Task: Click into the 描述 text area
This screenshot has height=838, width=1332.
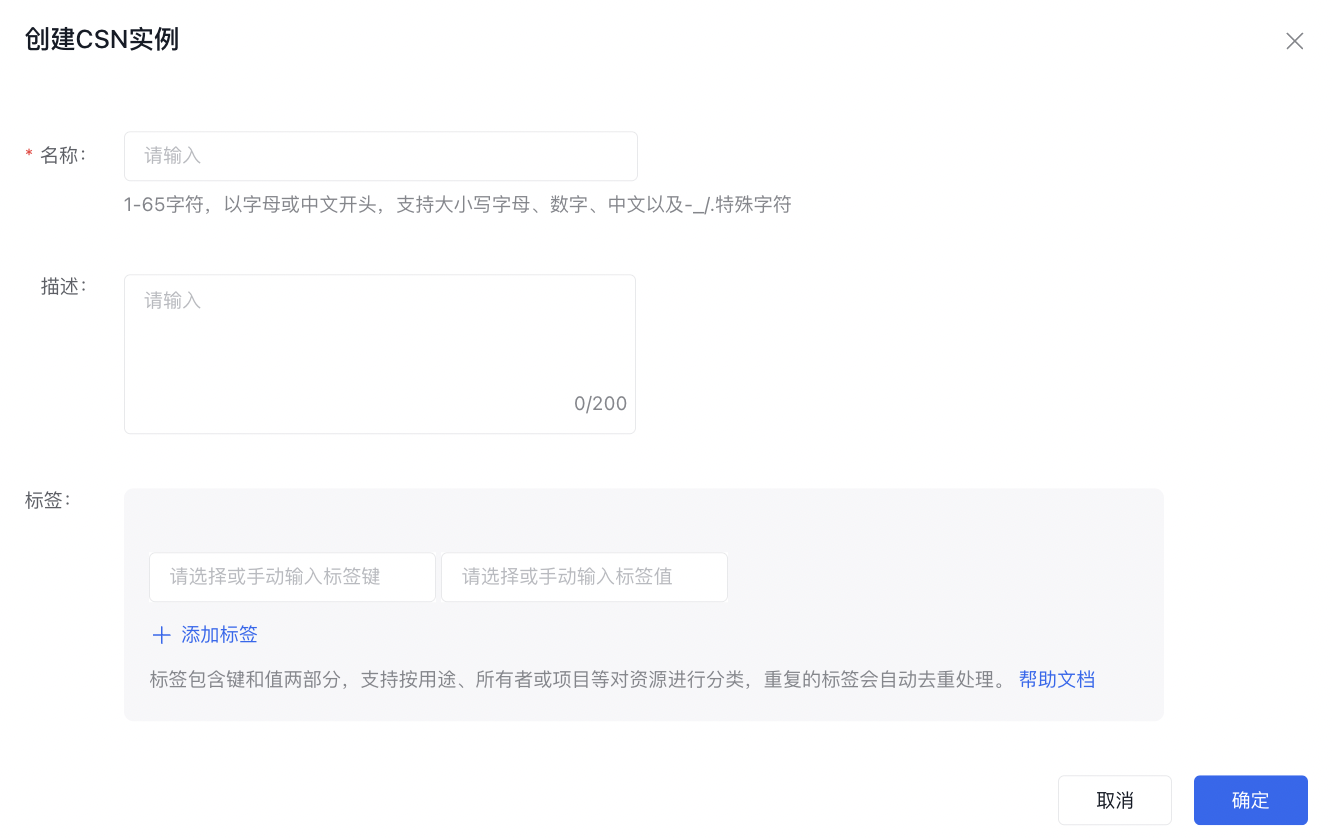Action: [x=380, y=354]
